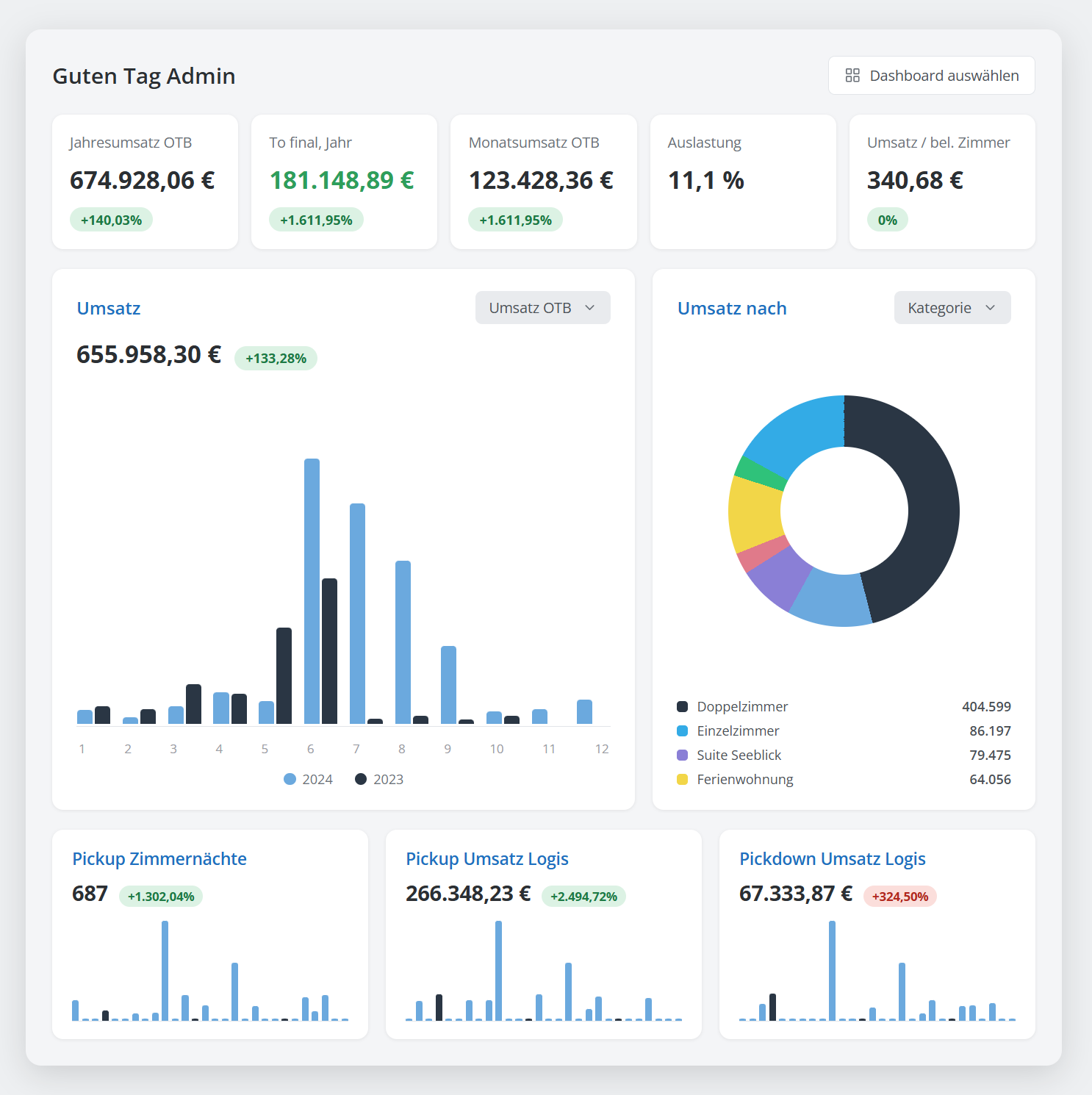Click the +140,03% badge
Image resolution: width=1092 pixels, height=1095 pixels.
(111, 220)
